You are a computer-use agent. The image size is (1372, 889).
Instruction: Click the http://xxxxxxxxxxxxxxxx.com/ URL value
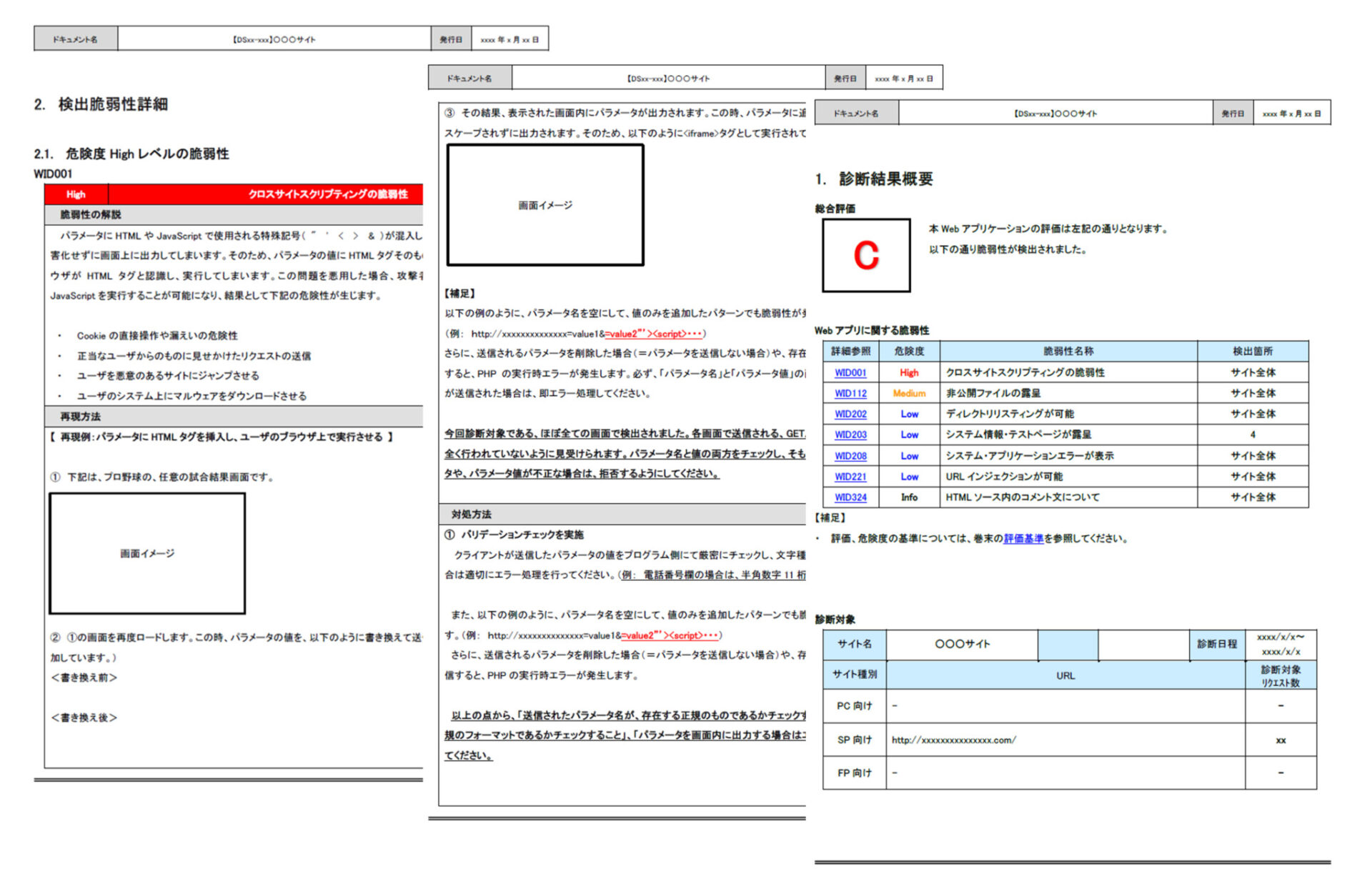click(953, 740)
